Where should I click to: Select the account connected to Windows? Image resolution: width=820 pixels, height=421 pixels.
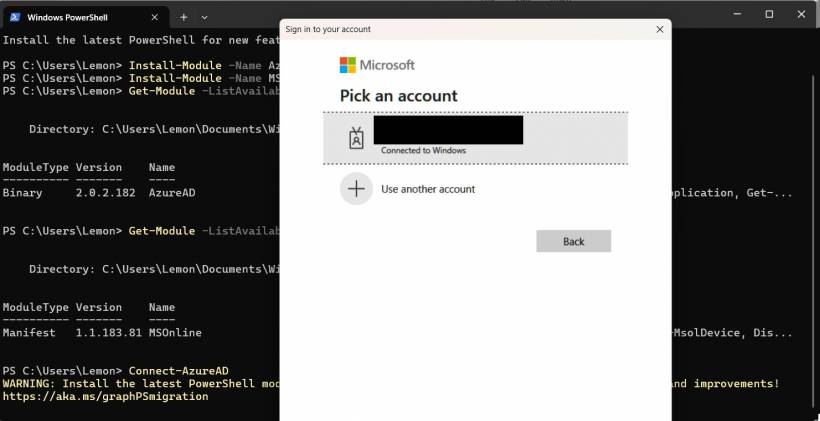(x=475, y=138)
